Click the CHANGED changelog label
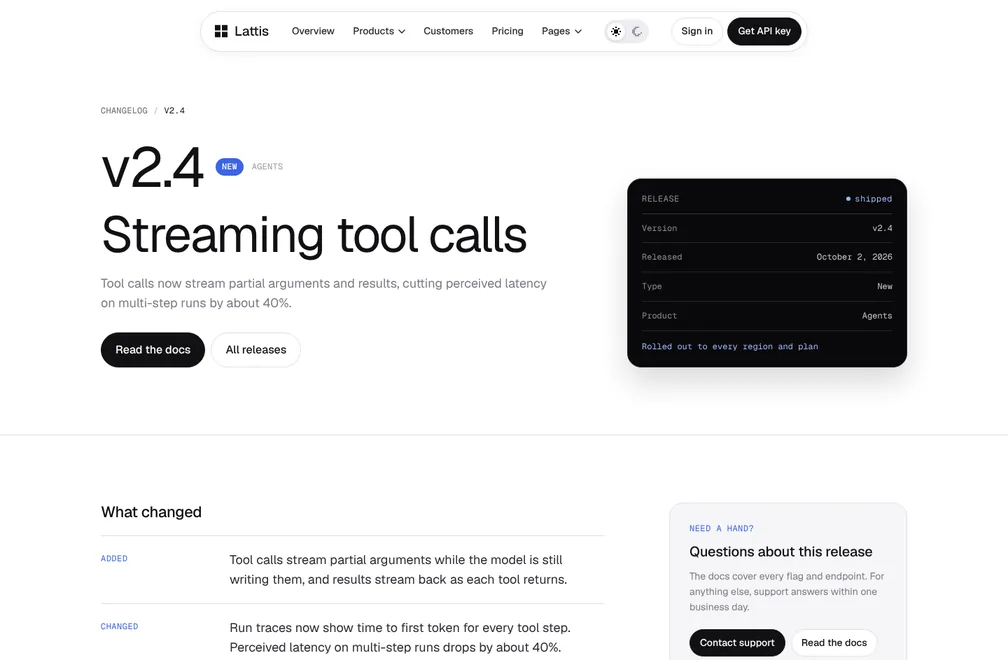Viewport: 1008px width, 660px height. 120,626
